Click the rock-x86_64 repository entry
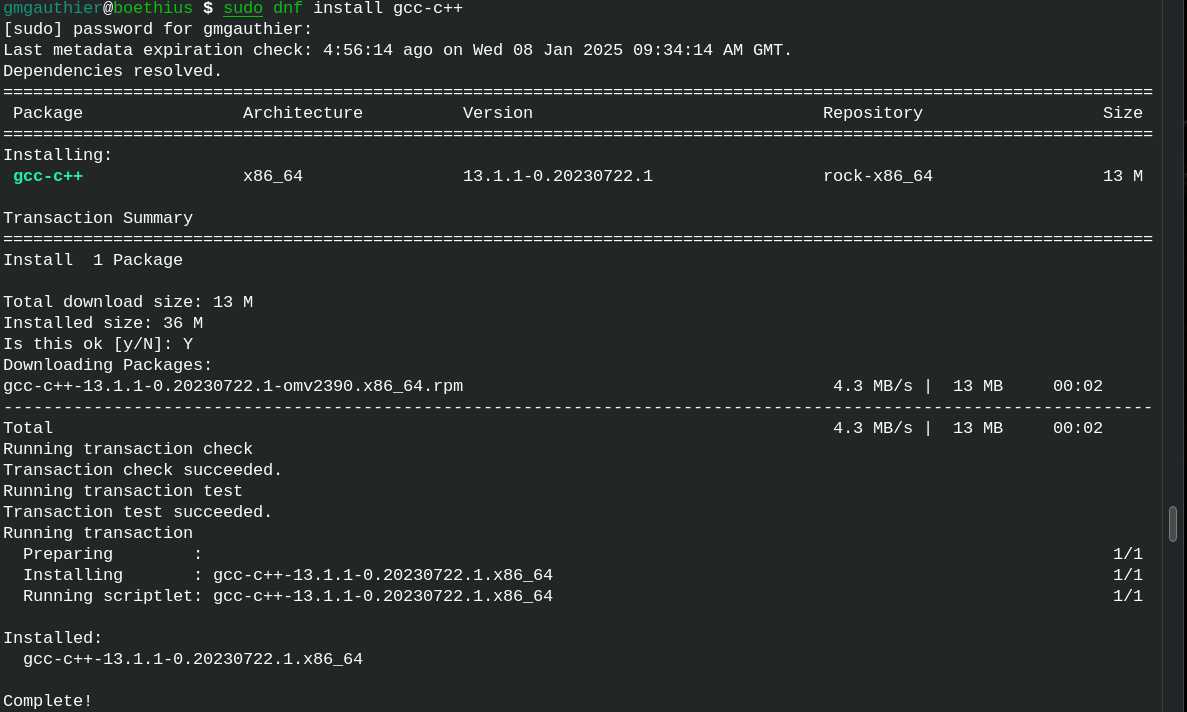This screenshot has height=712, width=1187. (x=877, y=176)
